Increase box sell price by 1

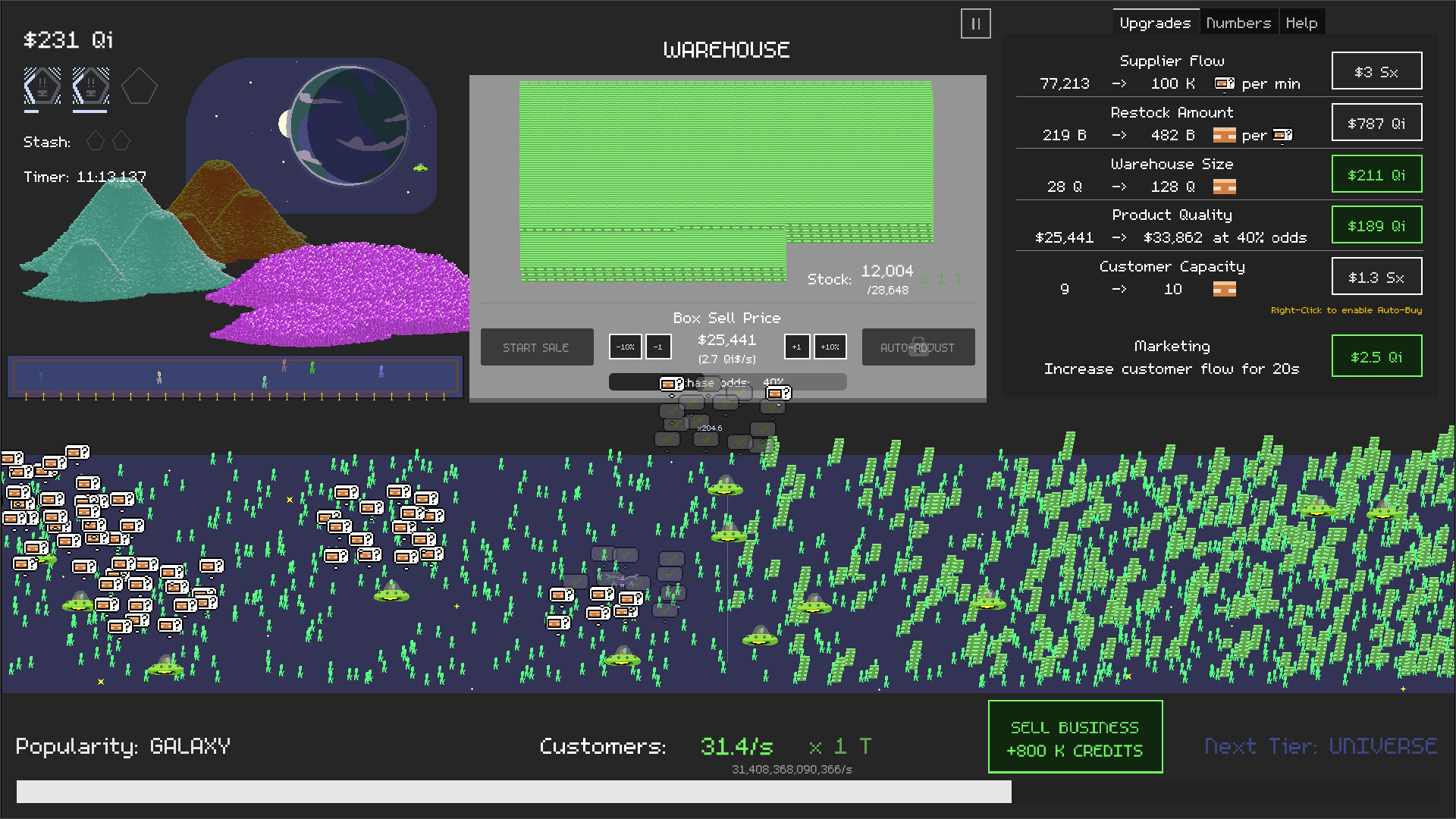click(796, 347)
